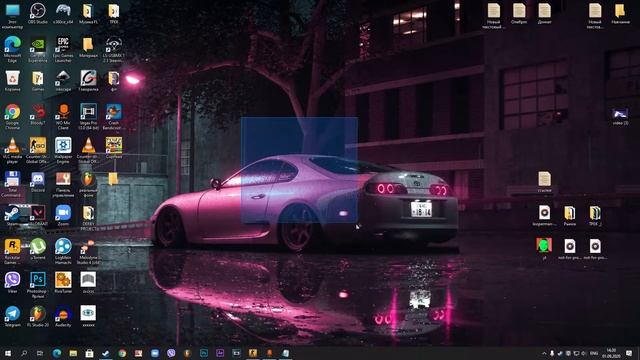Screen dimensions: 640x360
Task: Show hidden system tray icons
Action: (544, 353)
